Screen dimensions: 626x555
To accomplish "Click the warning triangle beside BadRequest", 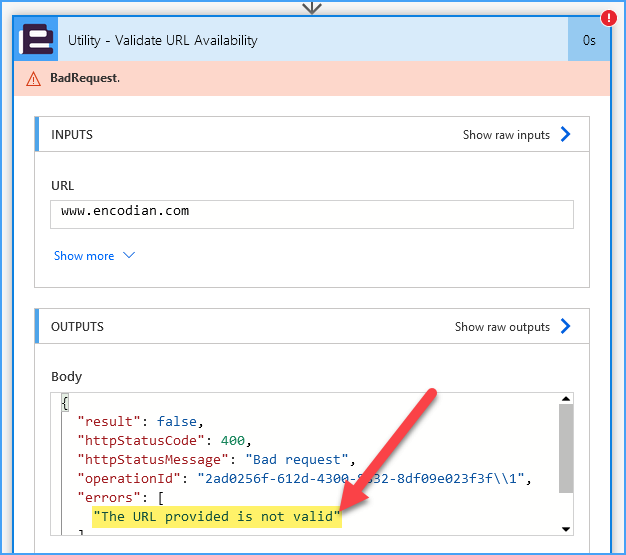I will pyautogui.click(x=34, y=78).
